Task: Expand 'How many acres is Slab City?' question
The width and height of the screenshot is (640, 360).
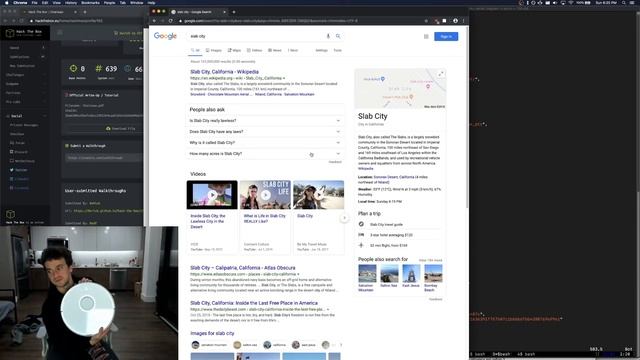Action: (264, 153)
